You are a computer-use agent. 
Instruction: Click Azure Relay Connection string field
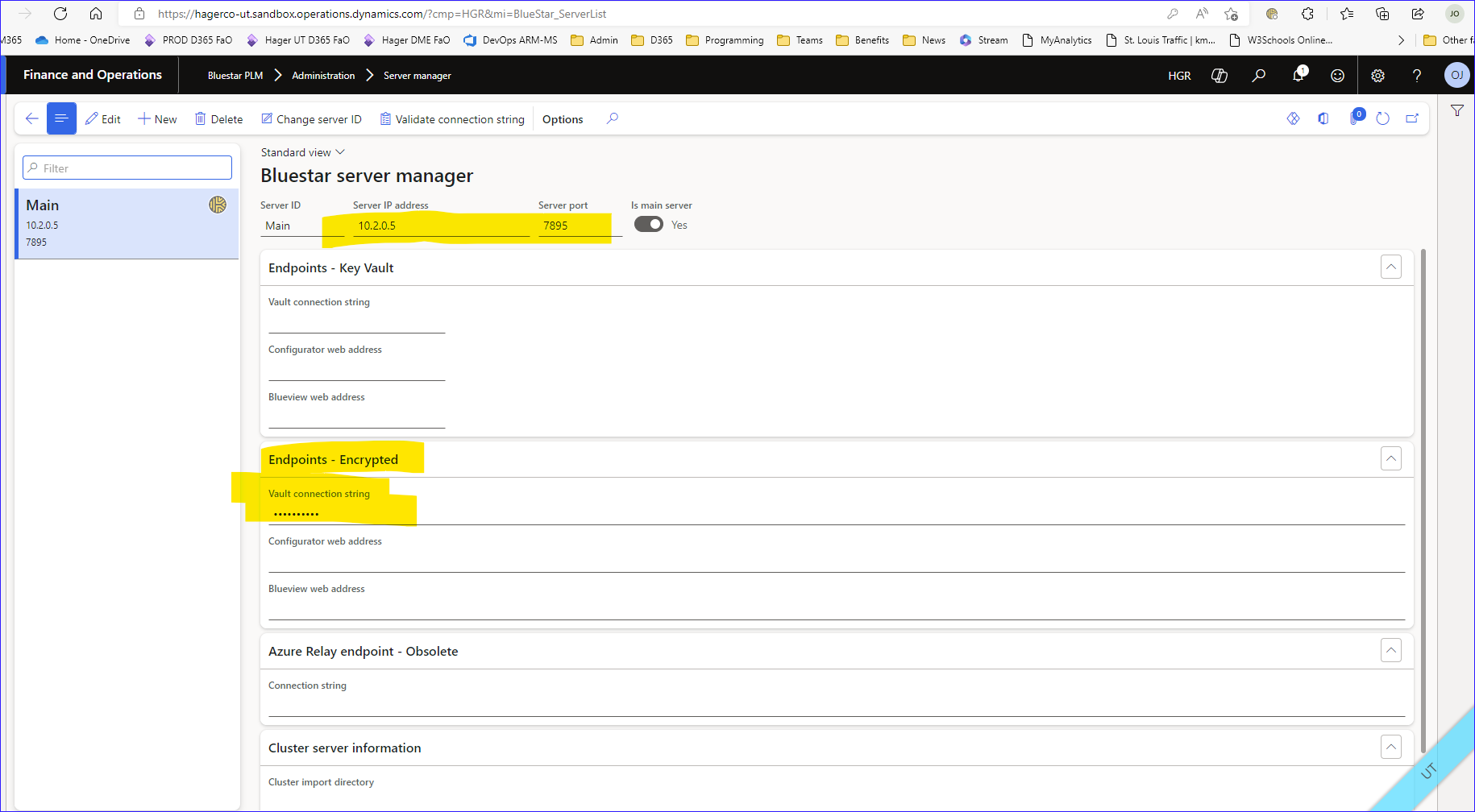tap(837, 706)
